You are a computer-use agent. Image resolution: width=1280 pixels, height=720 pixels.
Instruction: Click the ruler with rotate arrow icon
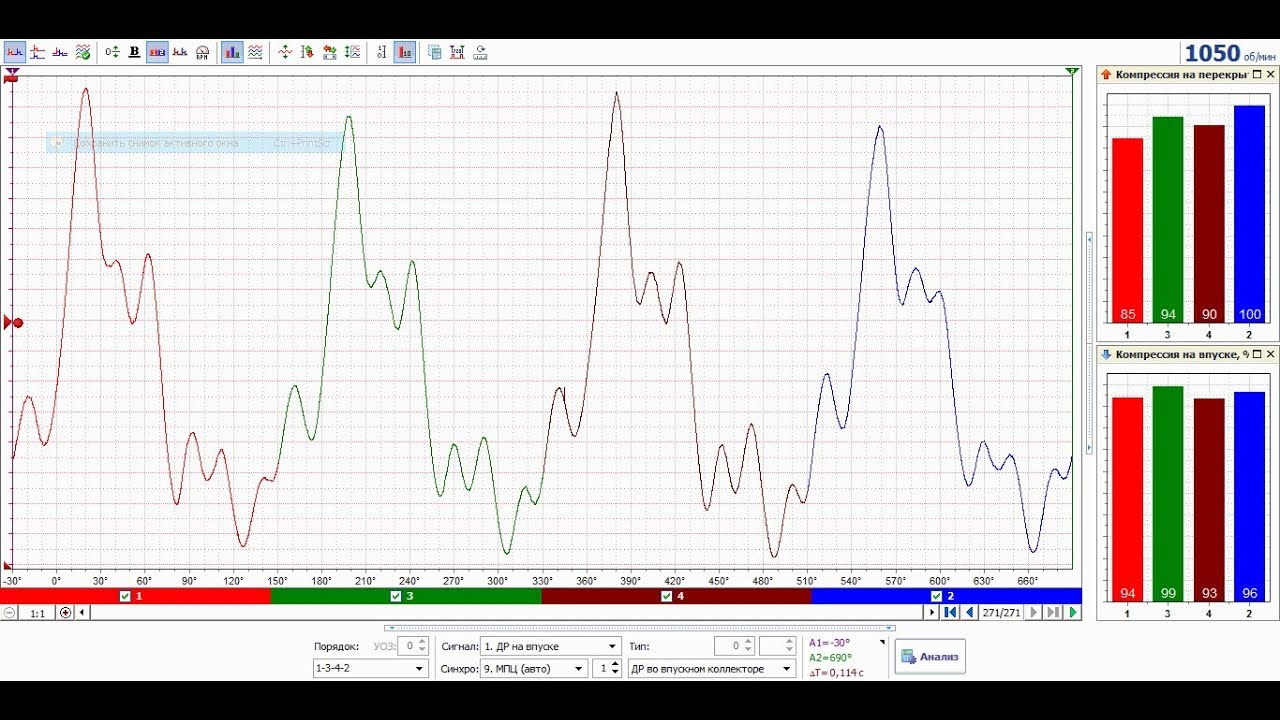click(x=480, y=52)
